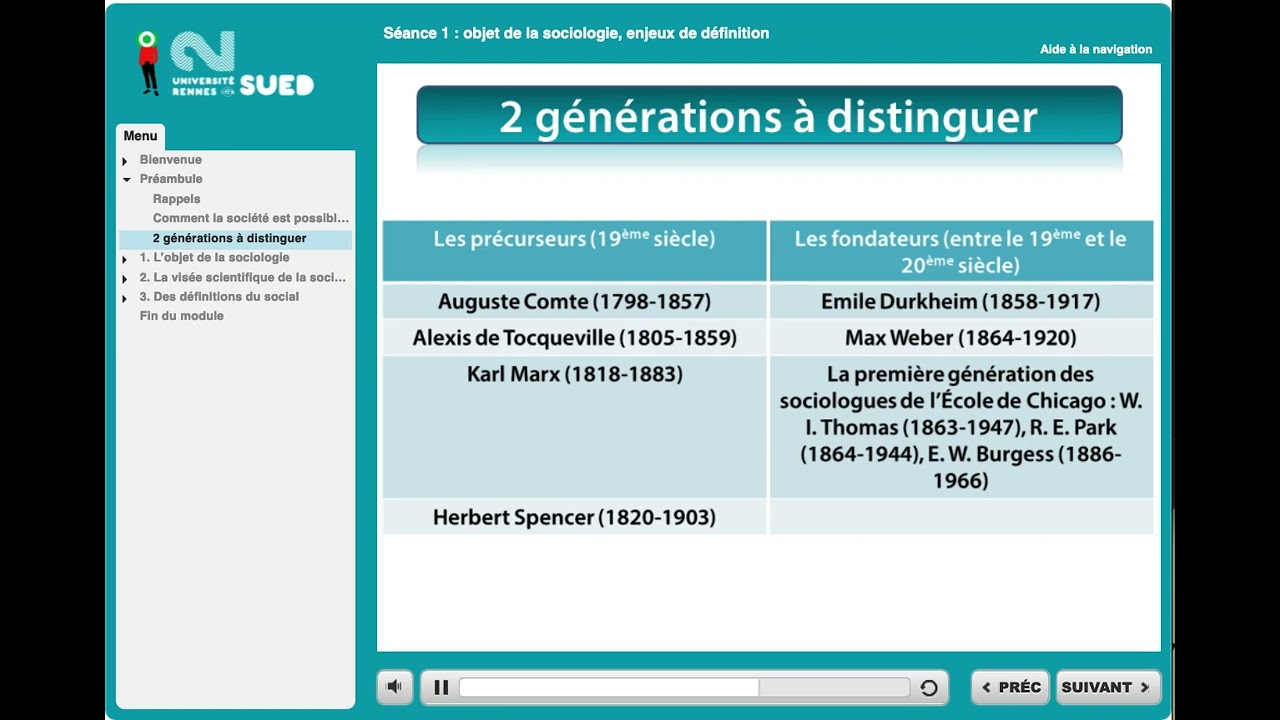Image resolution: width=1280 pixels, height=720 pixels.
Task: Mute the audio with the speaker icon
Action: (395, 687)
